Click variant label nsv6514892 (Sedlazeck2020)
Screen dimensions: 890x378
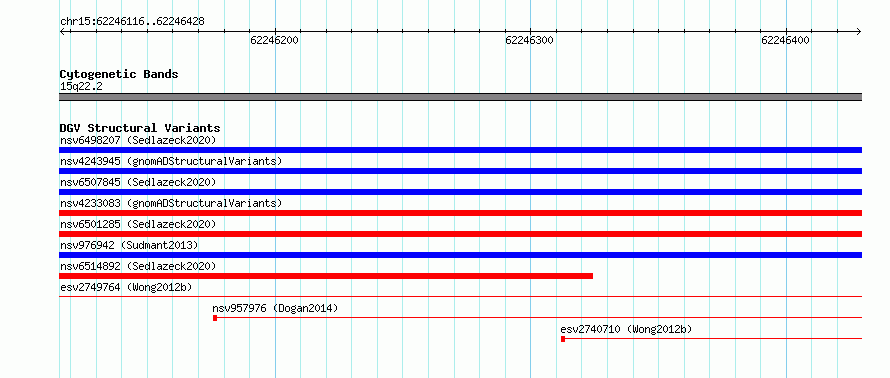click(138, 266)
